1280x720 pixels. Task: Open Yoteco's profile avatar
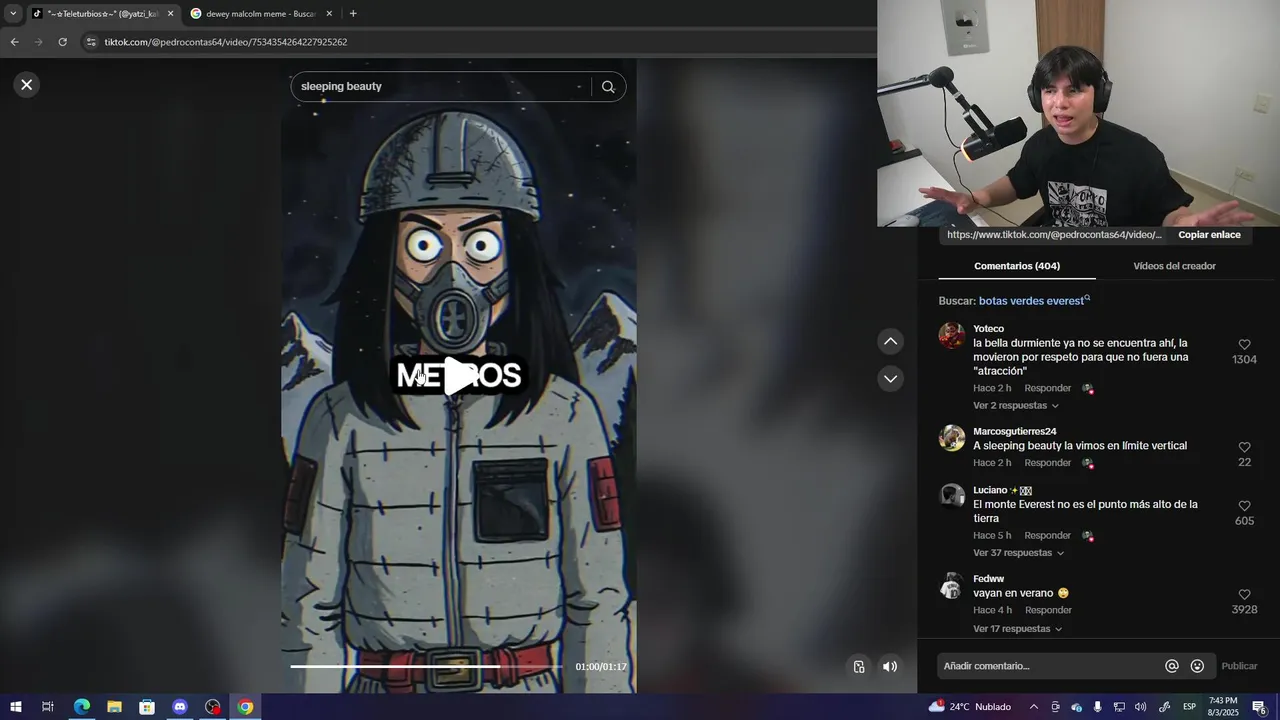pyautogui.click(x=952, y=336)
